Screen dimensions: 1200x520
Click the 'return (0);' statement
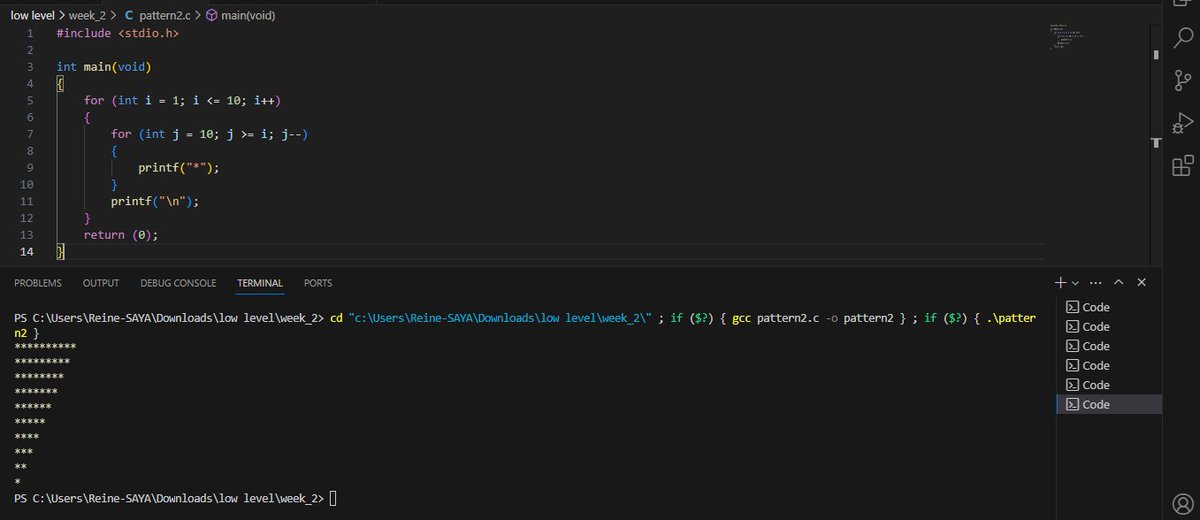pos(121,235)
